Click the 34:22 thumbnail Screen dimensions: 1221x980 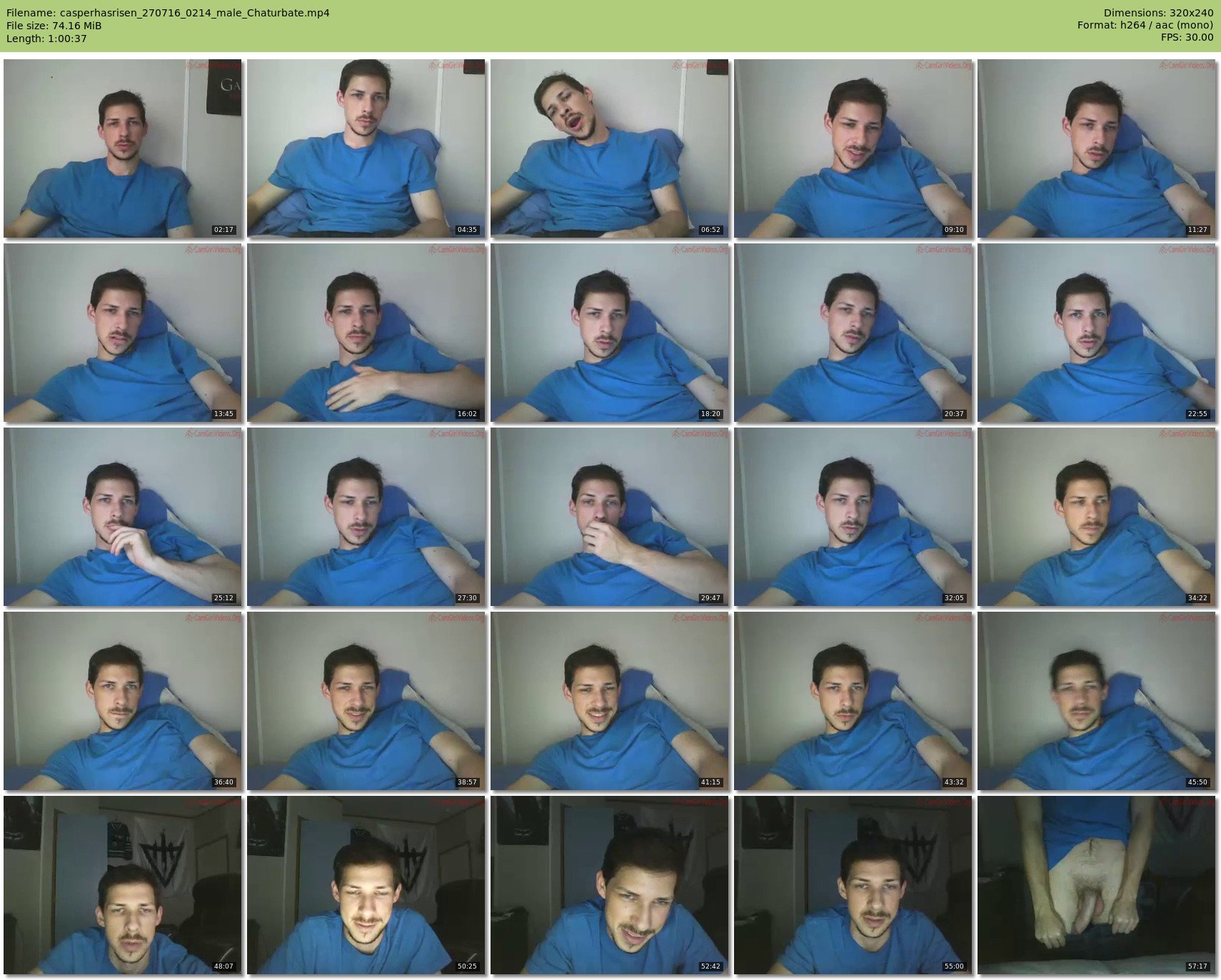click(x=1097, y=517)
